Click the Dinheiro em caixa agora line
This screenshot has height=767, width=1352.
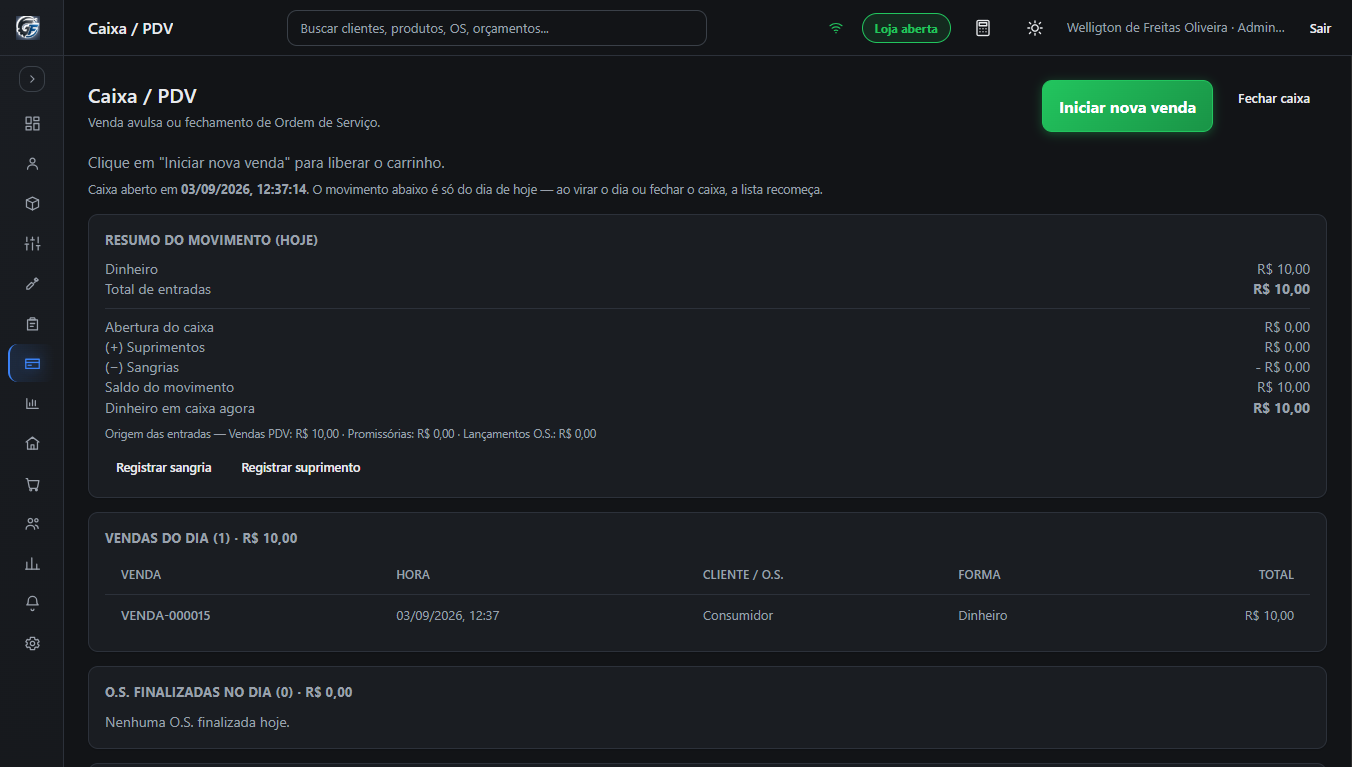click(707, 408)
